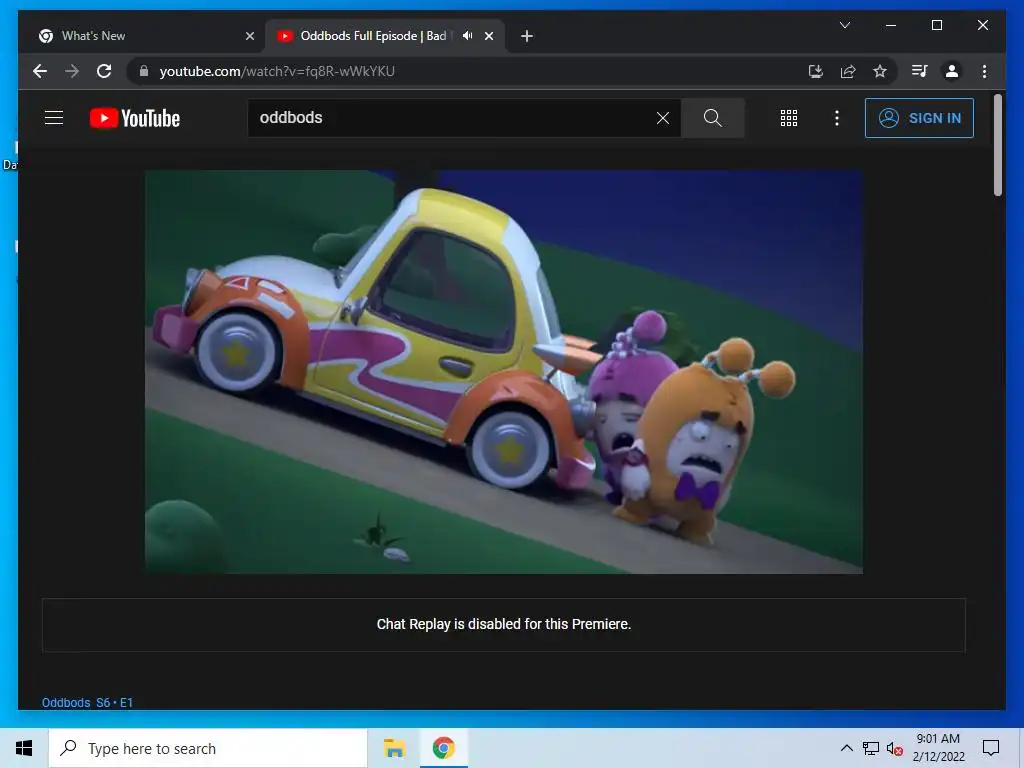The width and height of the screenshot is (1024, 768).
Task: Click the Type here to search box
Action: point(208,748)
